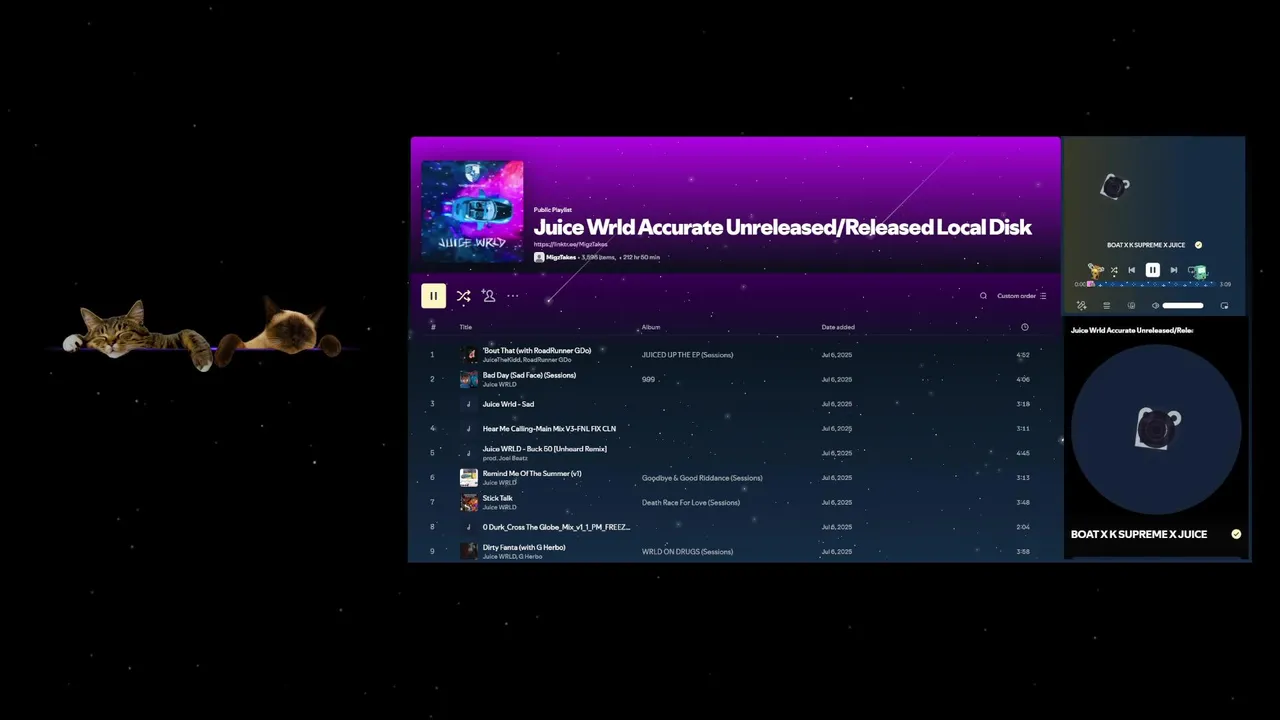Open the playlist three-dots more options menu
The height and width of the screenshot is (720, 1280).
tap(513, 296)
